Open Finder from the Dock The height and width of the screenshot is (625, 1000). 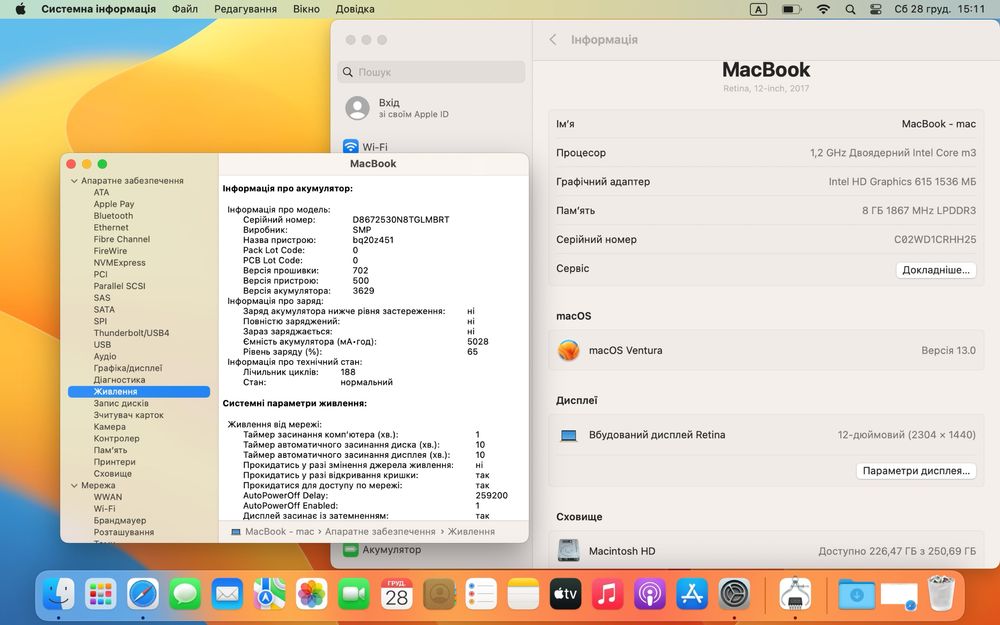pos(58,594)
